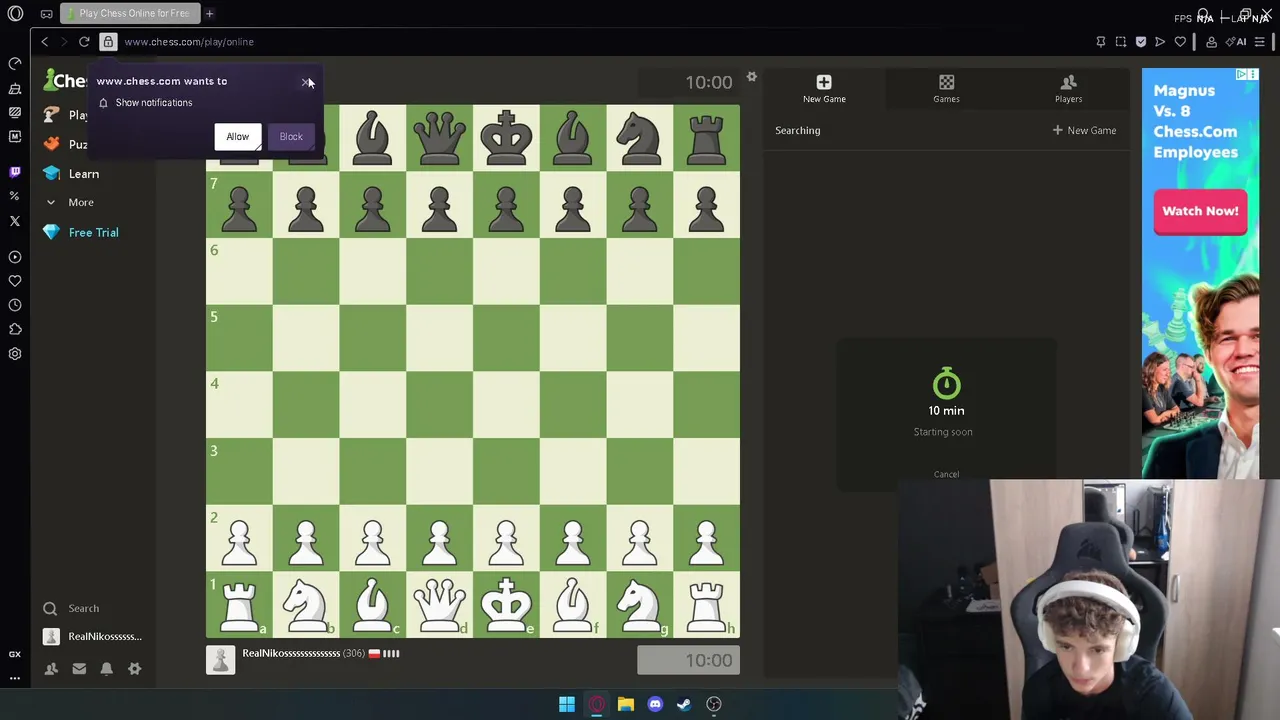
Task: Click the 10 min stopwatch icon
Action: (x=946, y=384)
